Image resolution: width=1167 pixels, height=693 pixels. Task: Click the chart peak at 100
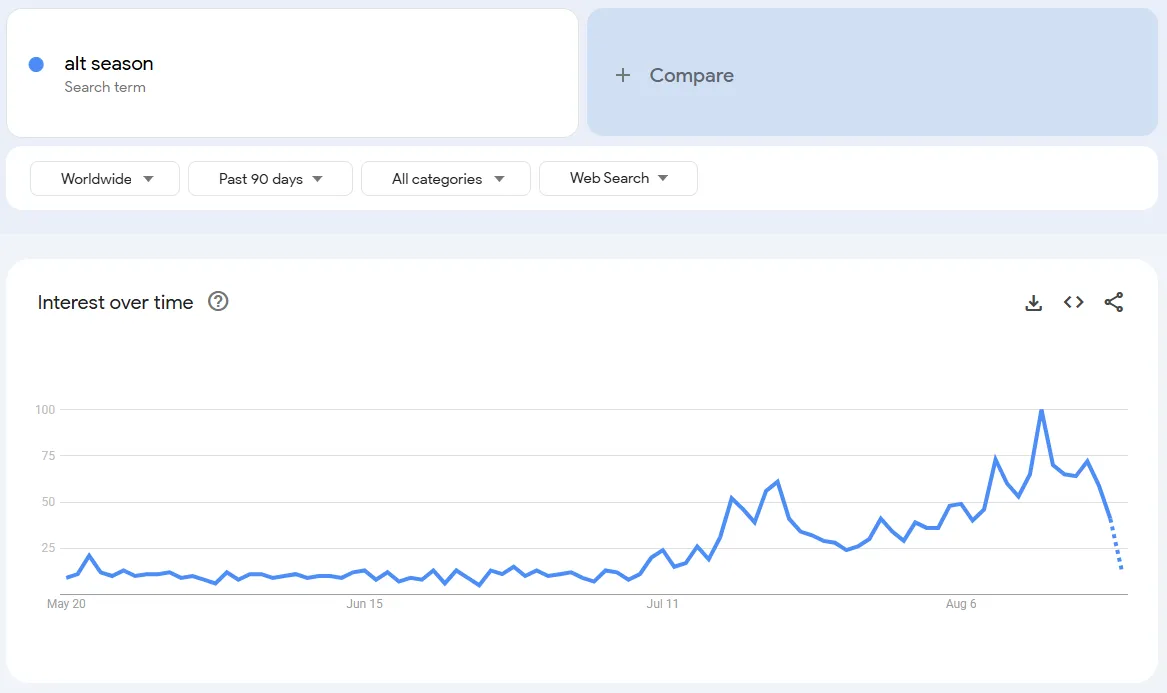click(x=1041, y=410)
